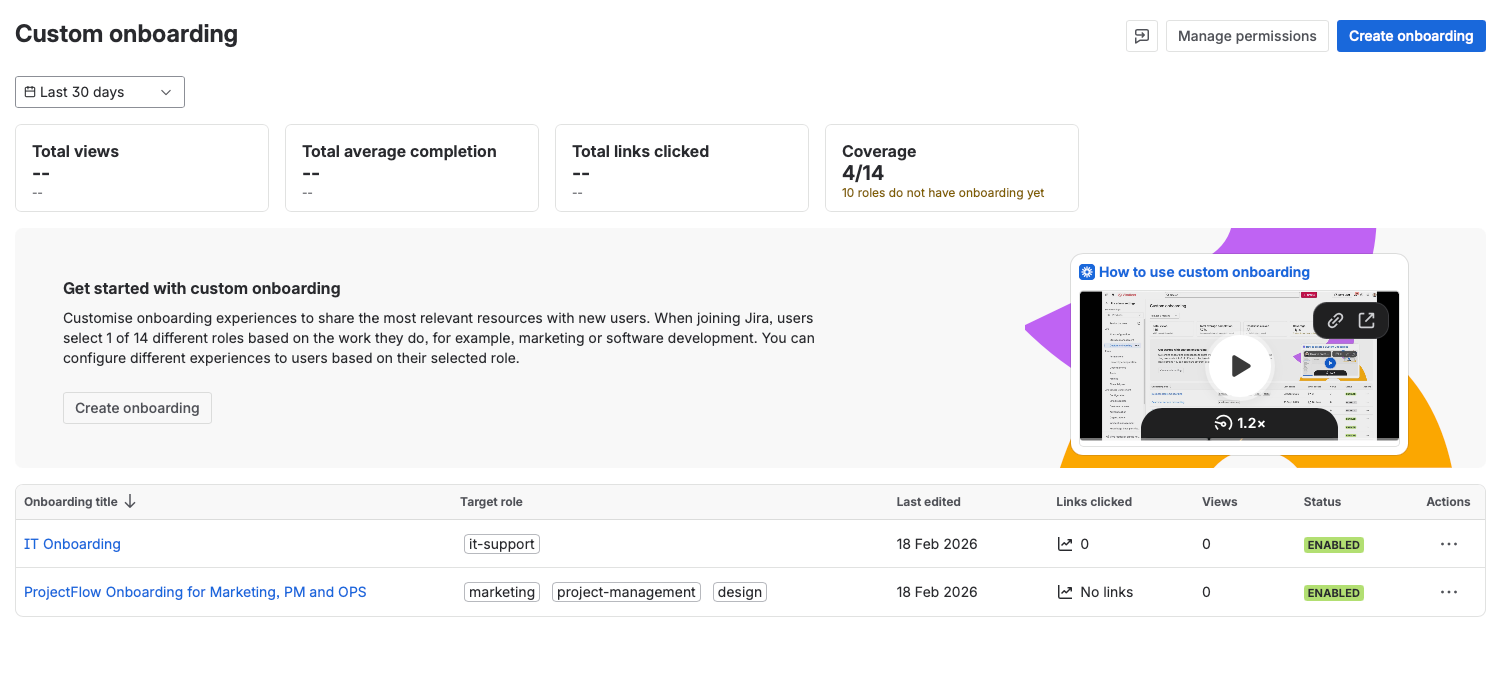The image size is (1507, 698).
Task: Click the it-support role tag
Action: coord(502,544)
